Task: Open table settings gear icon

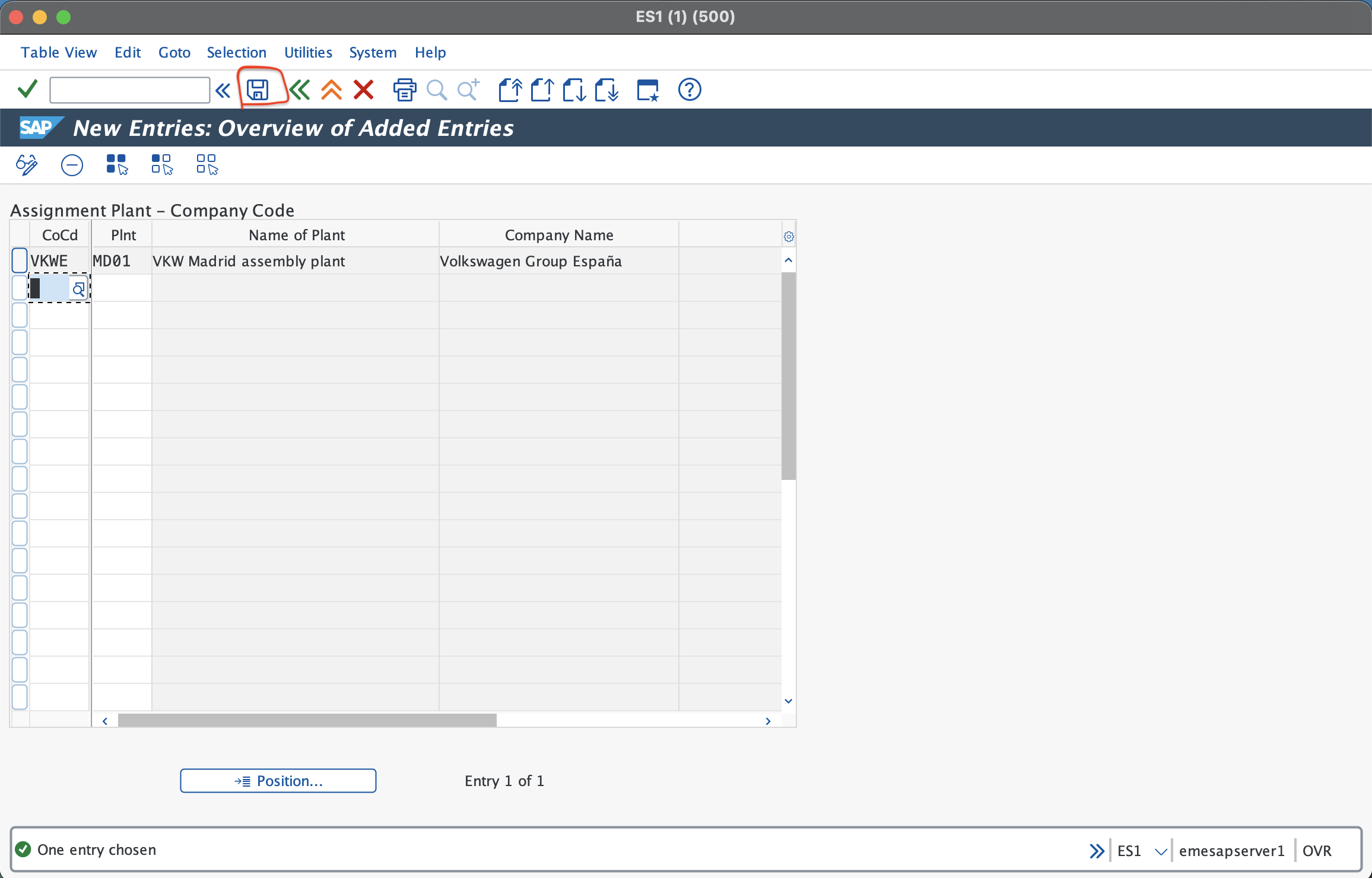Action: click(789, 237)
